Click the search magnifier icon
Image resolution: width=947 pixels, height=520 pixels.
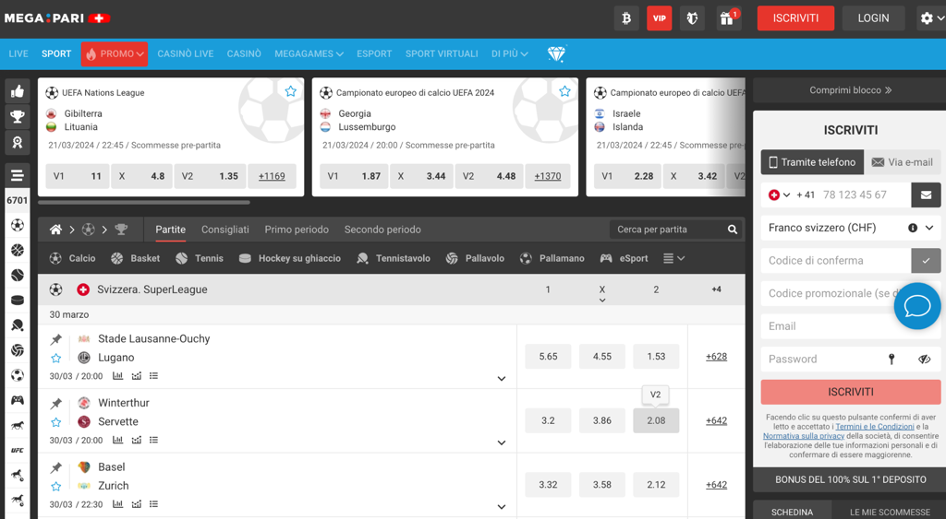pos(733,230)
